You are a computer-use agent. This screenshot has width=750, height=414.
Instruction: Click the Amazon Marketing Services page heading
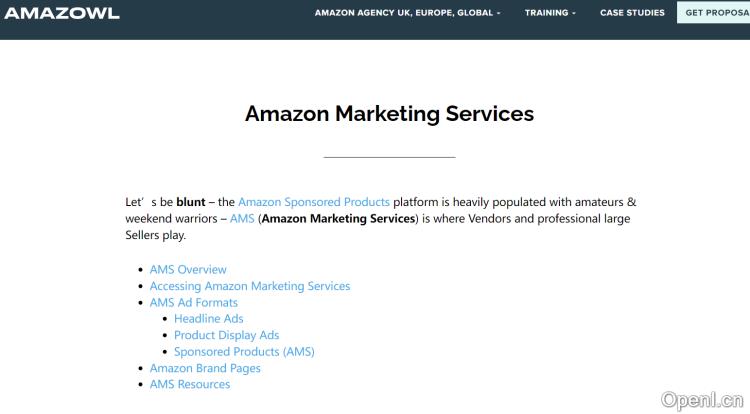tap(389, 113)
